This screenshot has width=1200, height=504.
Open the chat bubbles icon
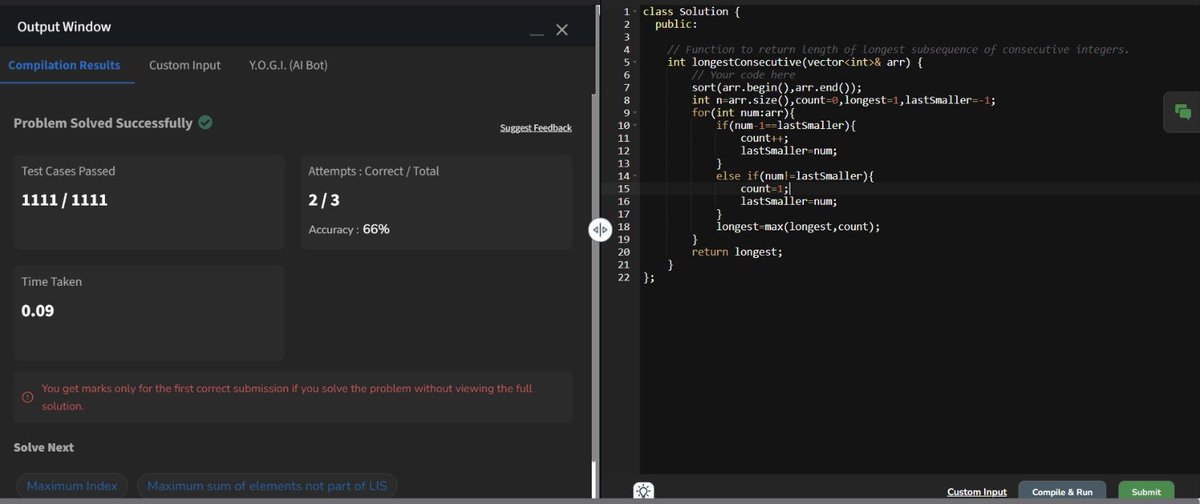(x=1183, y=112)
